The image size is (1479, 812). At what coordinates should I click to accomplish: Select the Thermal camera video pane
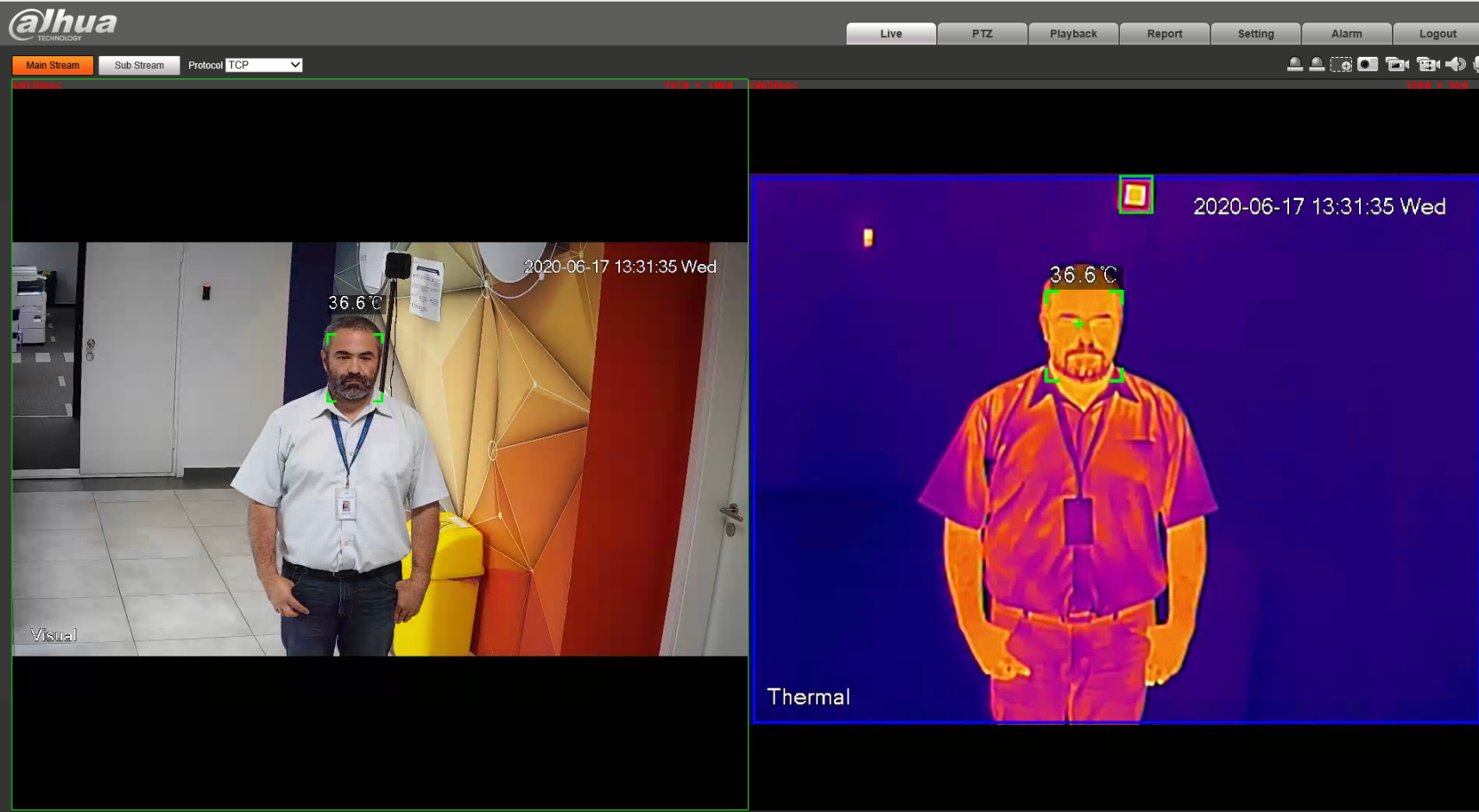[x=1114, y=449]
